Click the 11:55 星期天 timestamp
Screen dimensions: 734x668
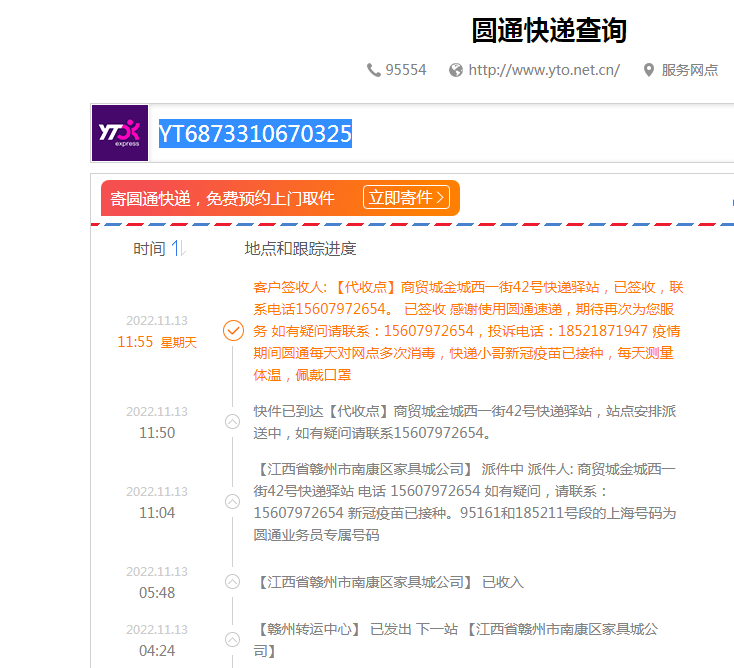pos(157,342)
